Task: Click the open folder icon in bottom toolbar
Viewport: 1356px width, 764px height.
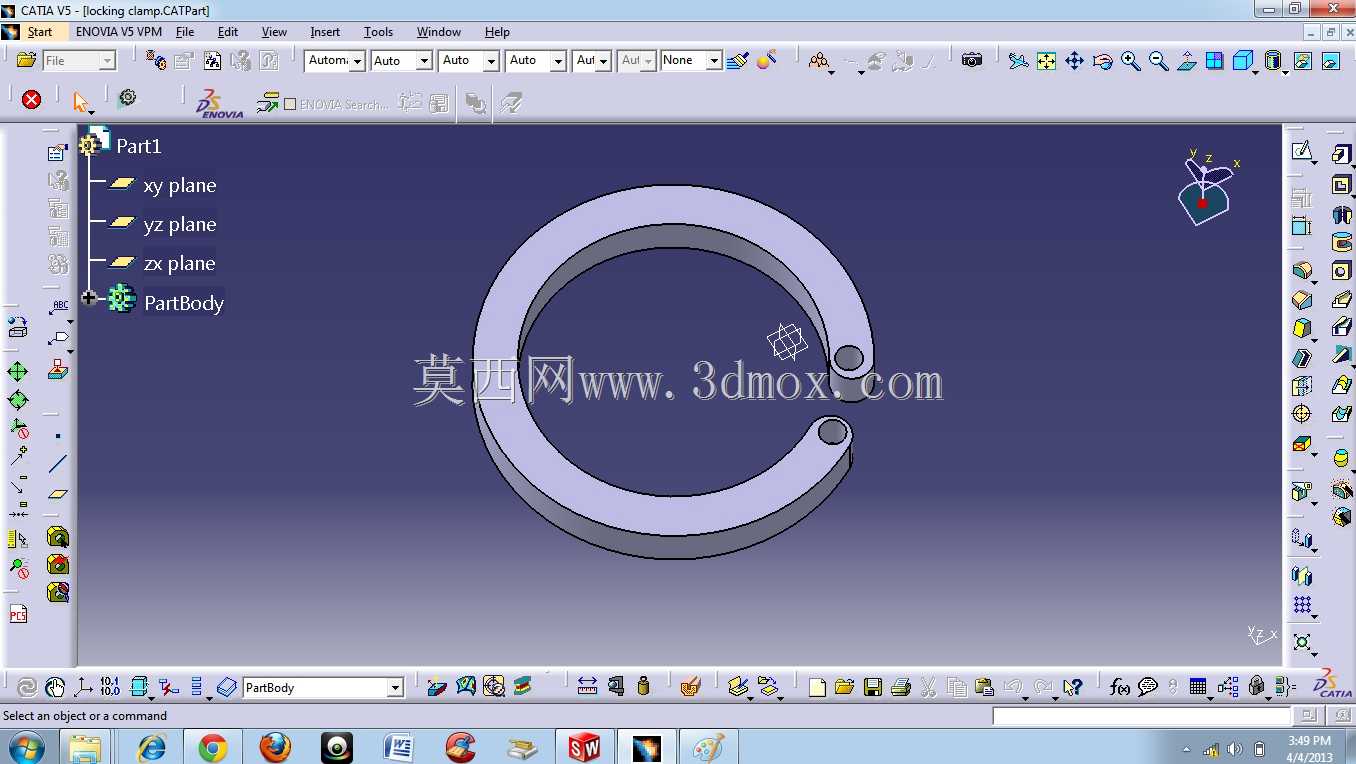Action: [x=844, y=687]
